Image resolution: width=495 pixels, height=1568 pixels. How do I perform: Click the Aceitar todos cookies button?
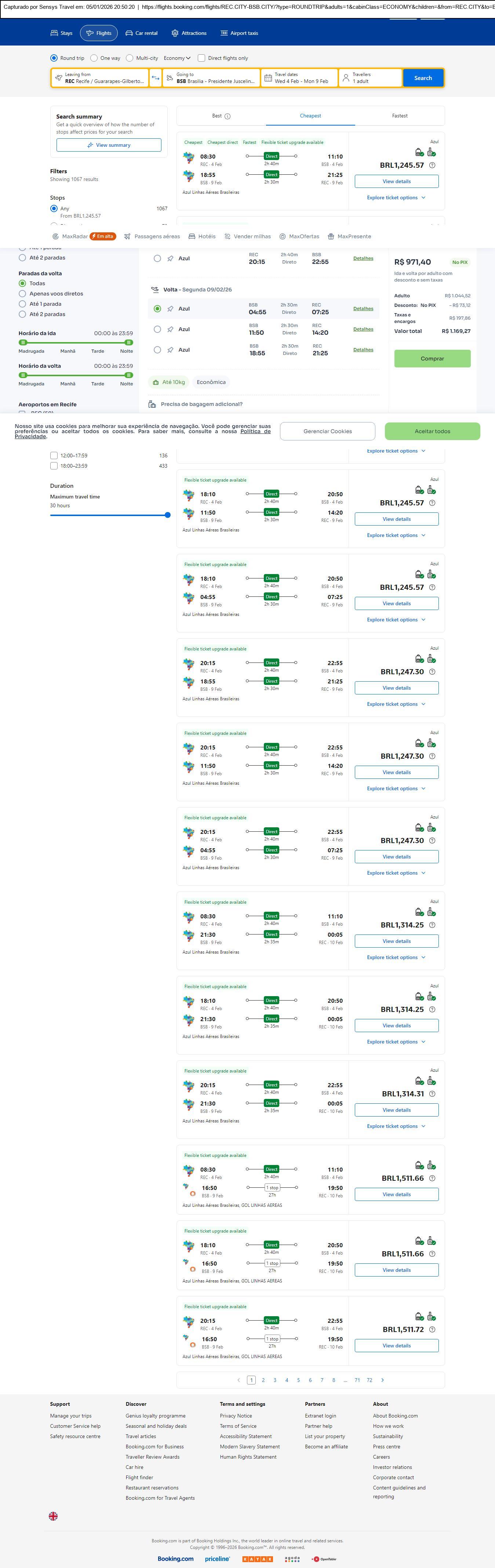(432, 432)
